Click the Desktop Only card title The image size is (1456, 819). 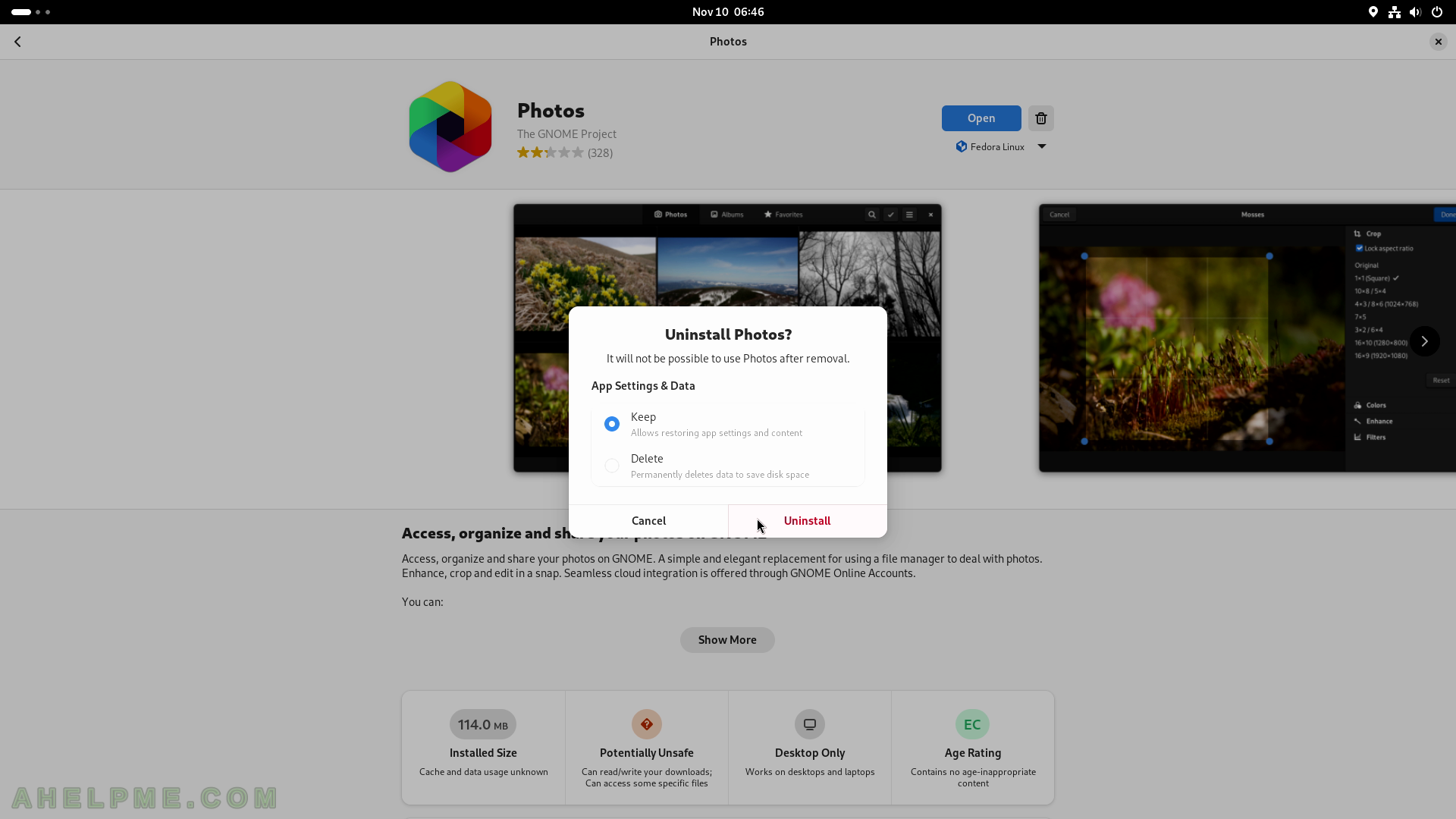810,753
